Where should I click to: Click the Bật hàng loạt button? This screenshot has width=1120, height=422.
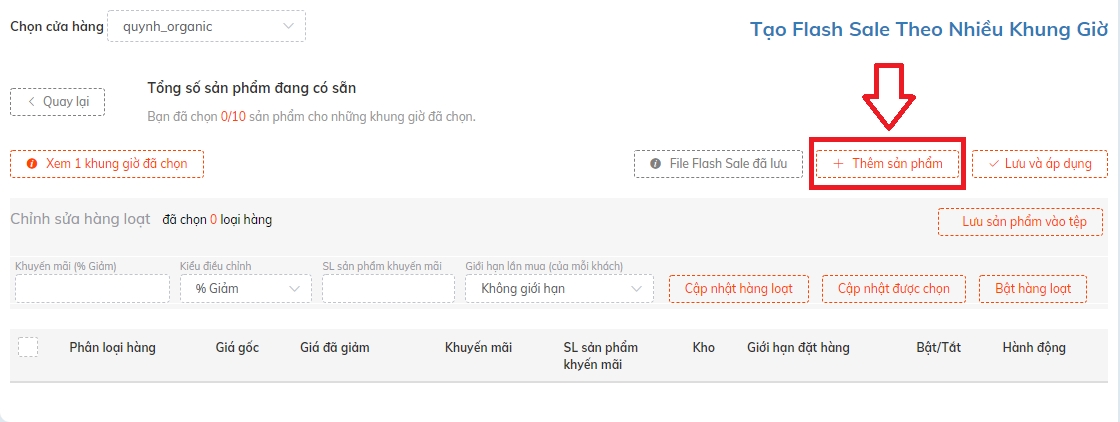click(1033, 288)
